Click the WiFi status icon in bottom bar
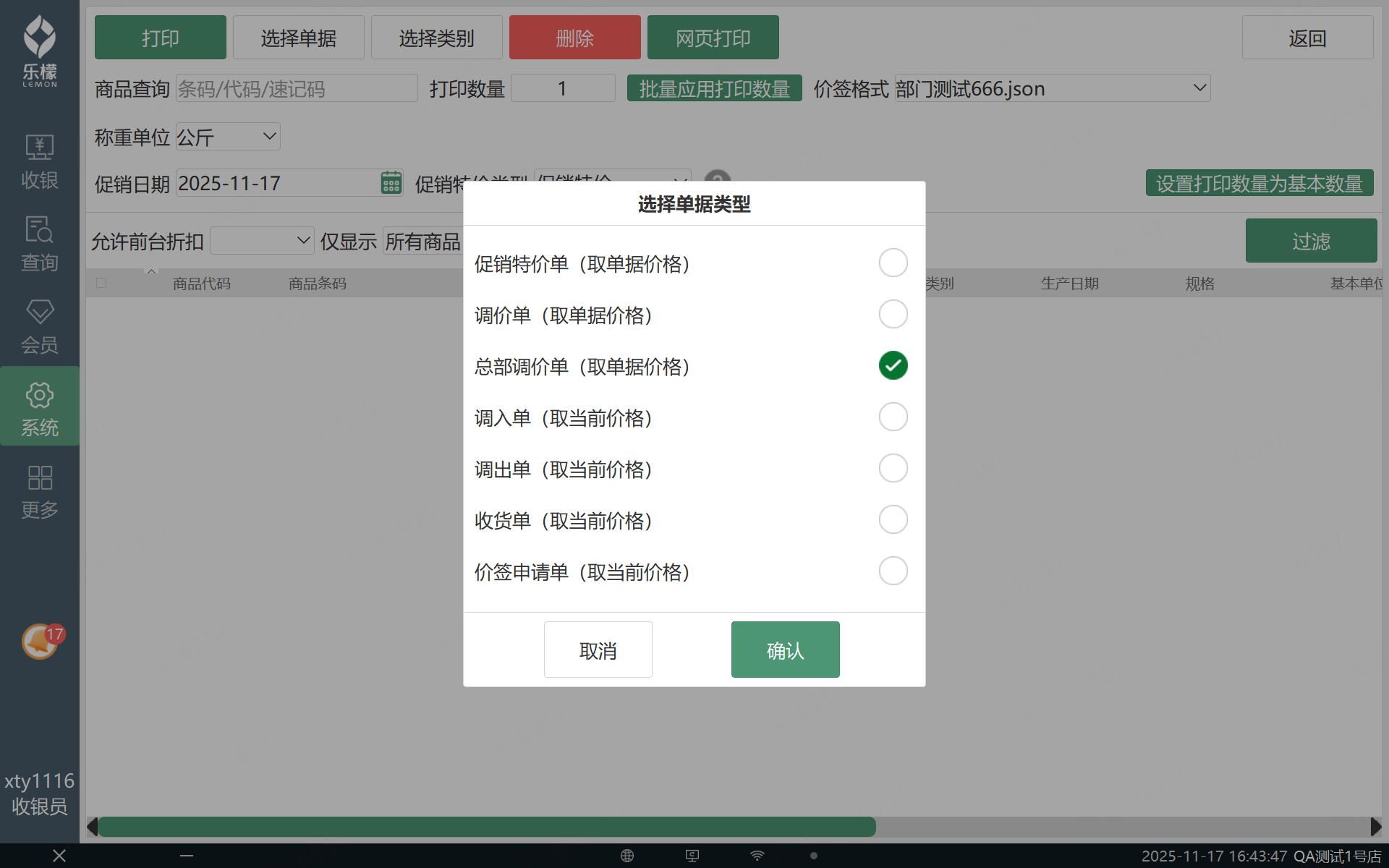This screenshot has width=1389, height=868. point(757,856)
